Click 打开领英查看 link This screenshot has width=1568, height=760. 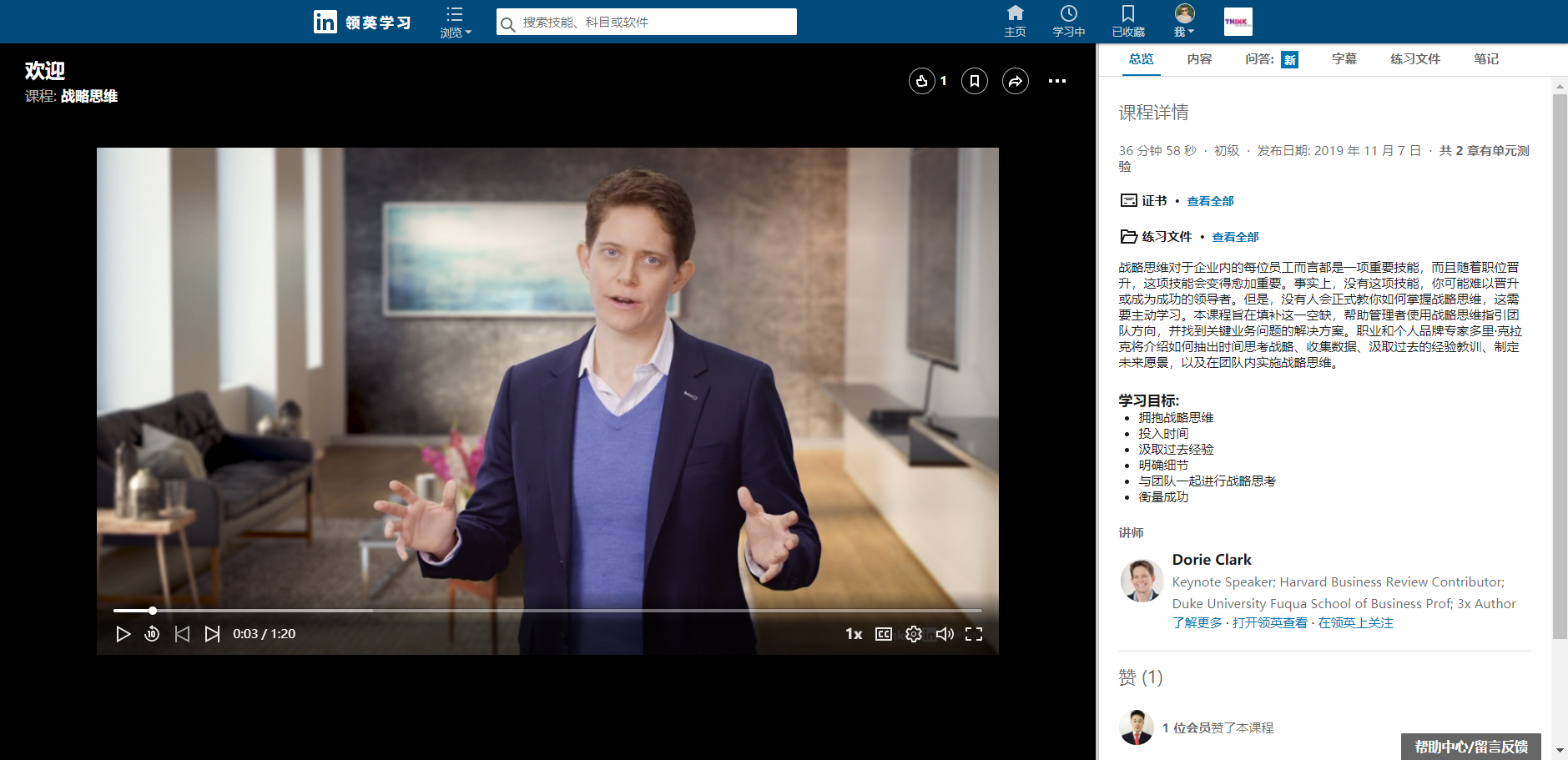coord(1270,623)
